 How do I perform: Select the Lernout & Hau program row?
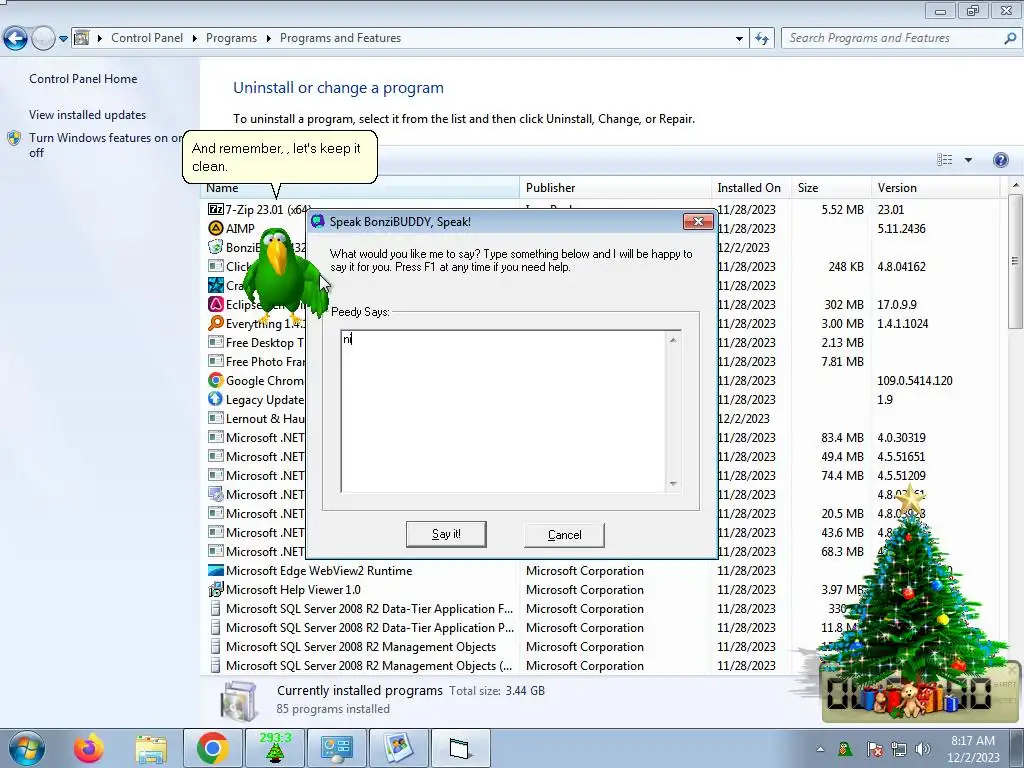pyautogui.click(x=257, y=419)
